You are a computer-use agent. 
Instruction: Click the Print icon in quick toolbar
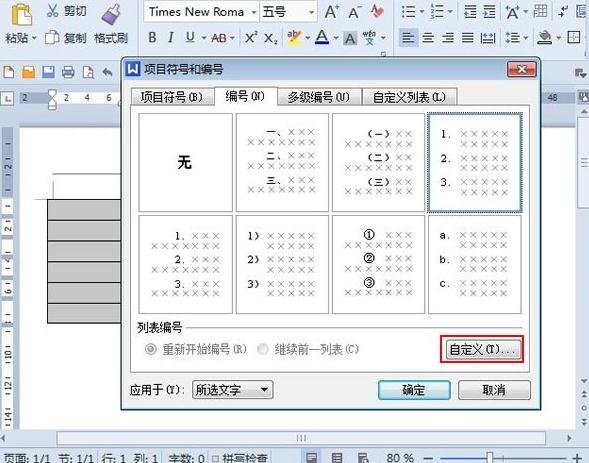pyautogui.click(x=68, y=71)
